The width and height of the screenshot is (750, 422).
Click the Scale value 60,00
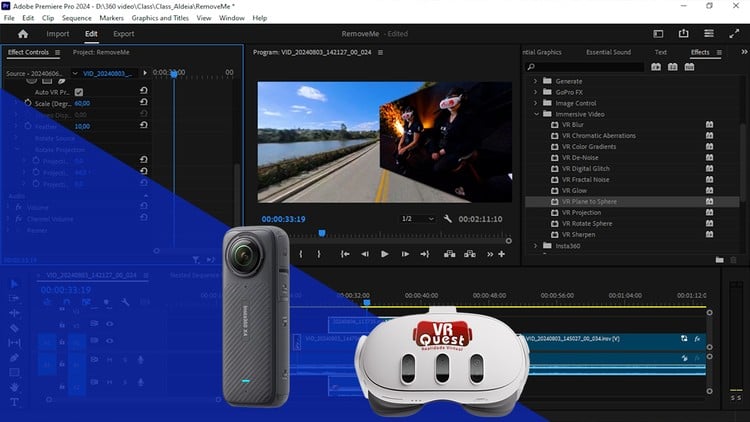(x=82, y=103)
